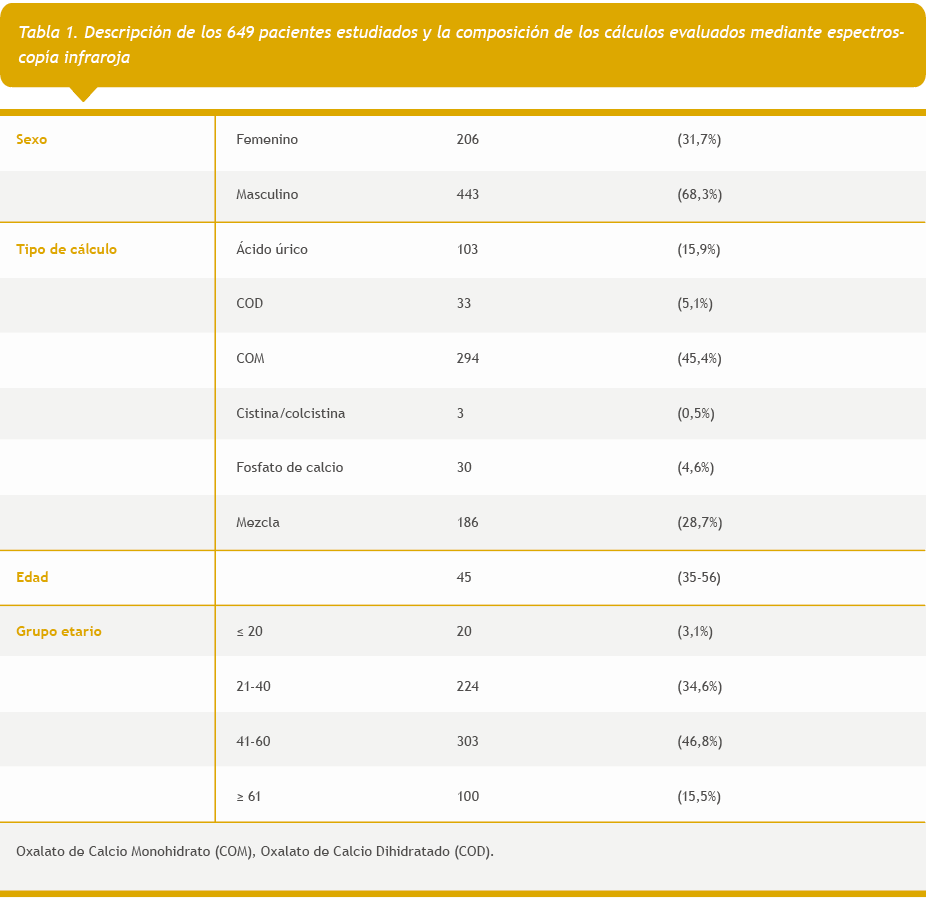Select the Ácido úrico cell
The image size is (928, 900).
pos(272,250)
